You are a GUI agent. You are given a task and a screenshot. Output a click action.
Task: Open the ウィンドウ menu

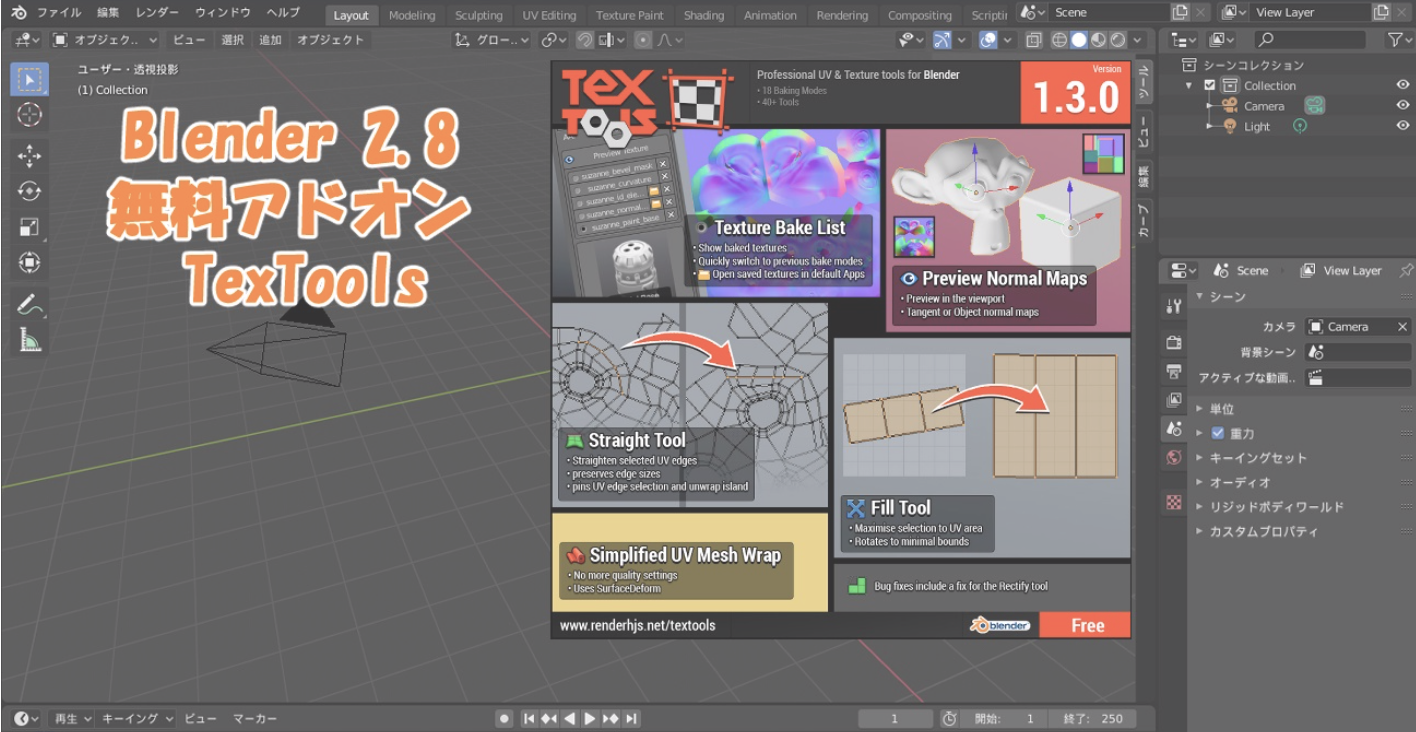tap(223, 13)
